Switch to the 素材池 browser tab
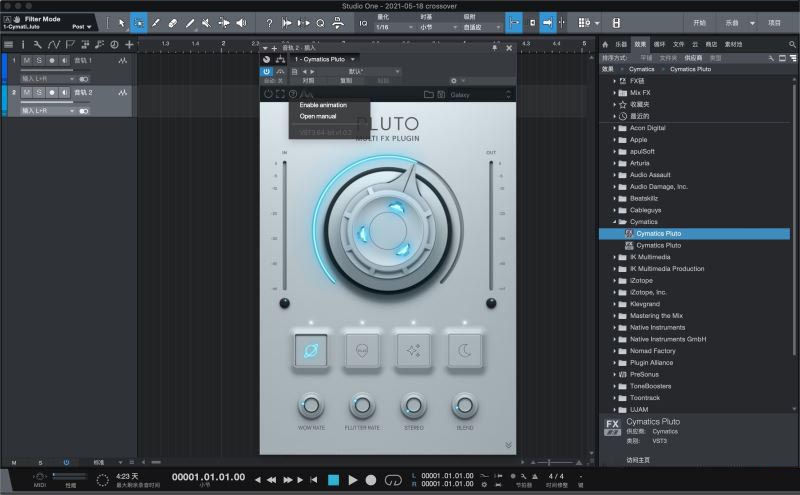This screenshot has height=495, width=800. tap(733, 44)
